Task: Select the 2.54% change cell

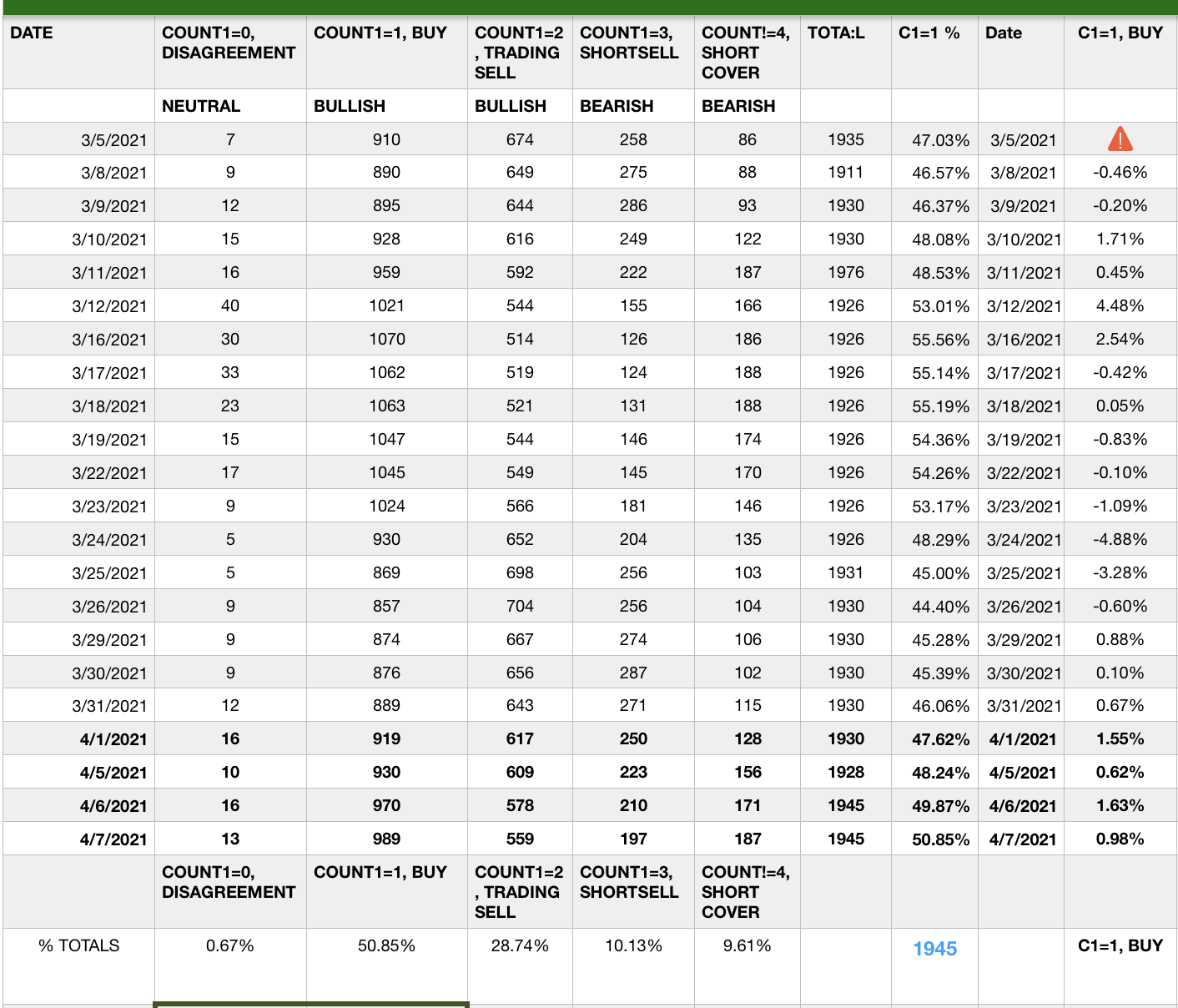Action: click(x=1120, y=340)
